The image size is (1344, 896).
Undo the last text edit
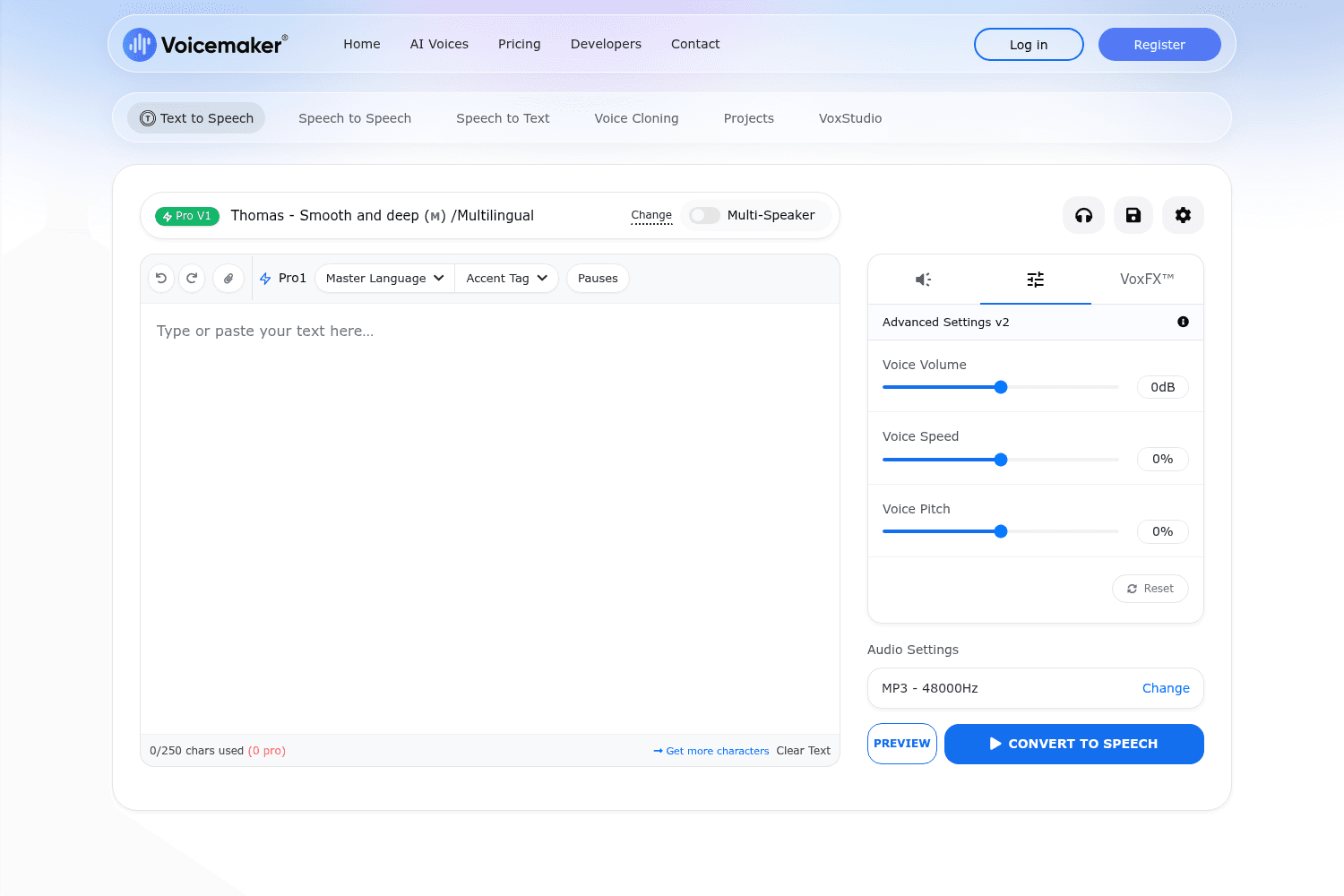[161, 279]
